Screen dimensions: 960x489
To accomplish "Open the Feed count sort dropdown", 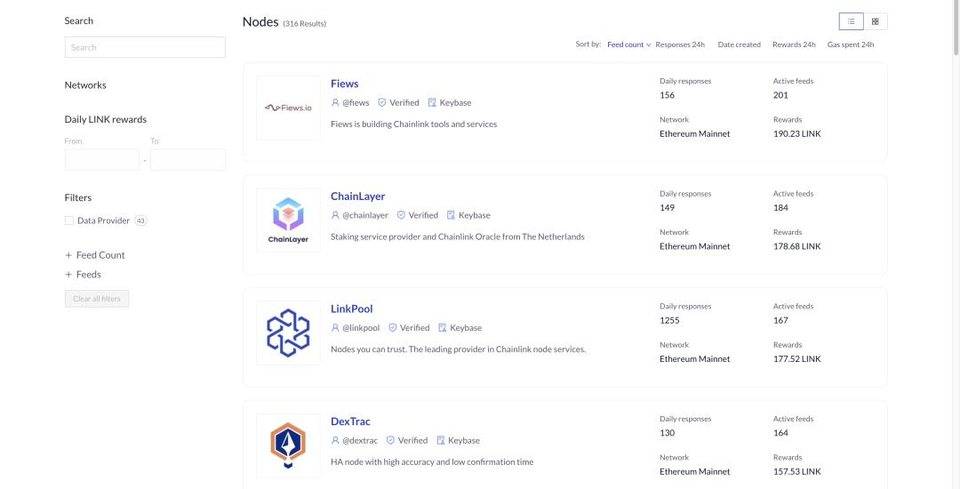I will coord(629,45).
